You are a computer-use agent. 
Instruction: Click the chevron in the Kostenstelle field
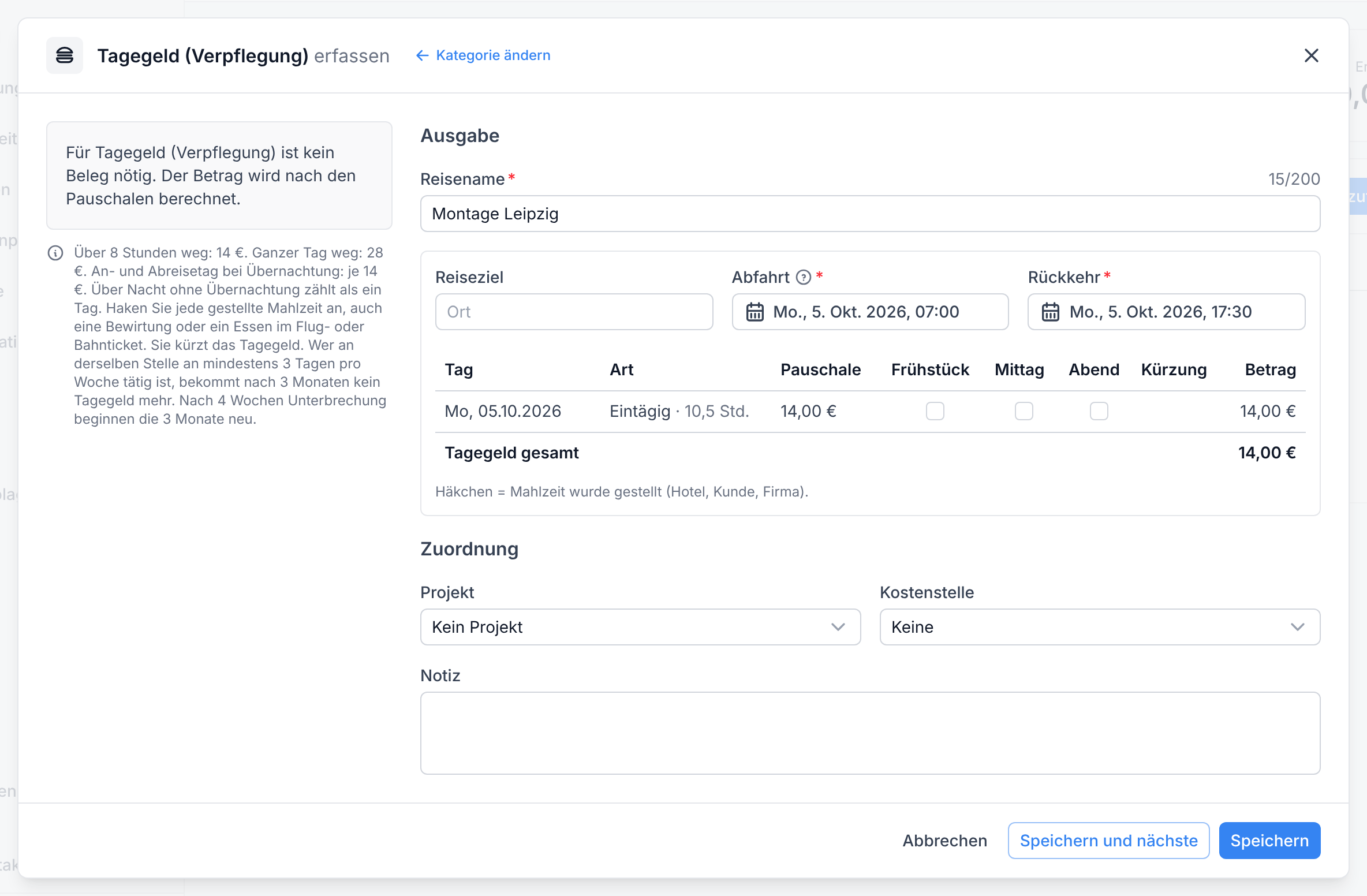1298,627
